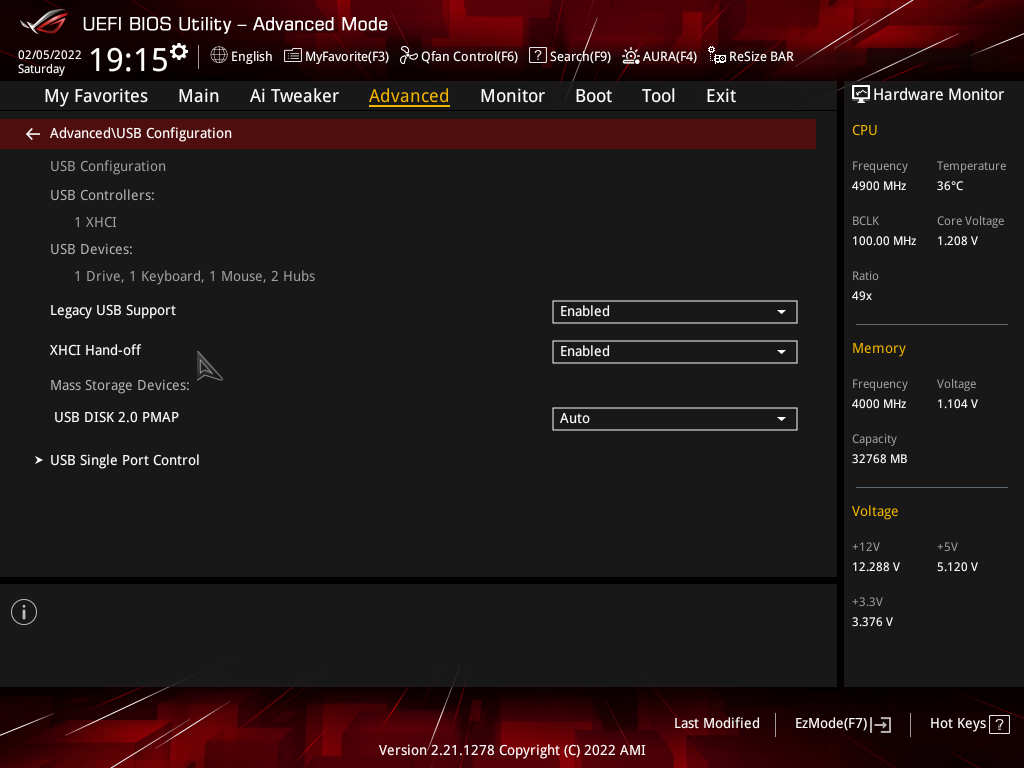Viewport: 1024px width, 768px height.
Task: Switch to Ai Tweaker tab
Action: click(x=294, y=96)
